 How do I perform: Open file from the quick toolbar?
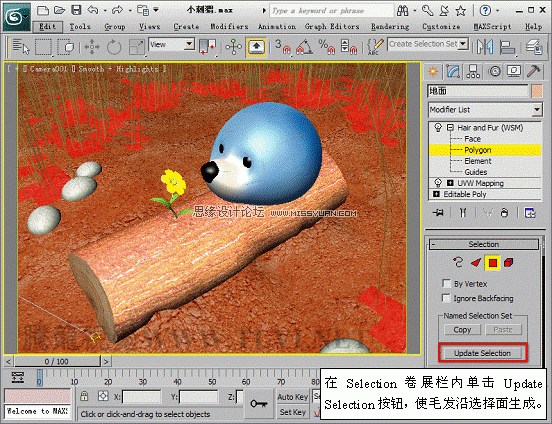(59, 10)
